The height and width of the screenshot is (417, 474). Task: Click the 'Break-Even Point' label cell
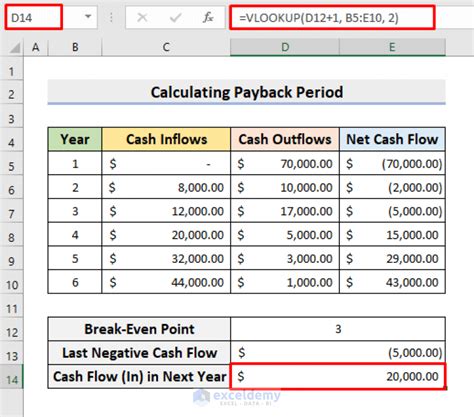(139, 329)
